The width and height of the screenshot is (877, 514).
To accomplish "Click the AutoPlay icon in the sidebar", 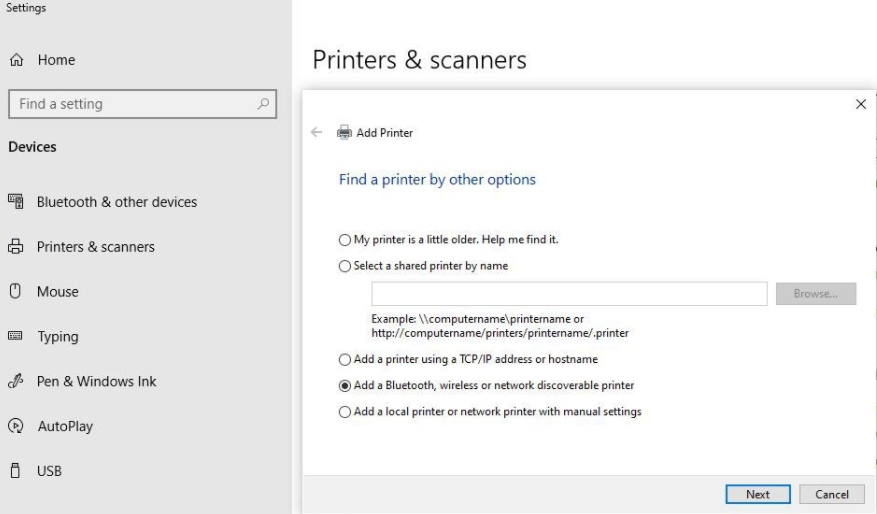I will click(x=16, y=426).
